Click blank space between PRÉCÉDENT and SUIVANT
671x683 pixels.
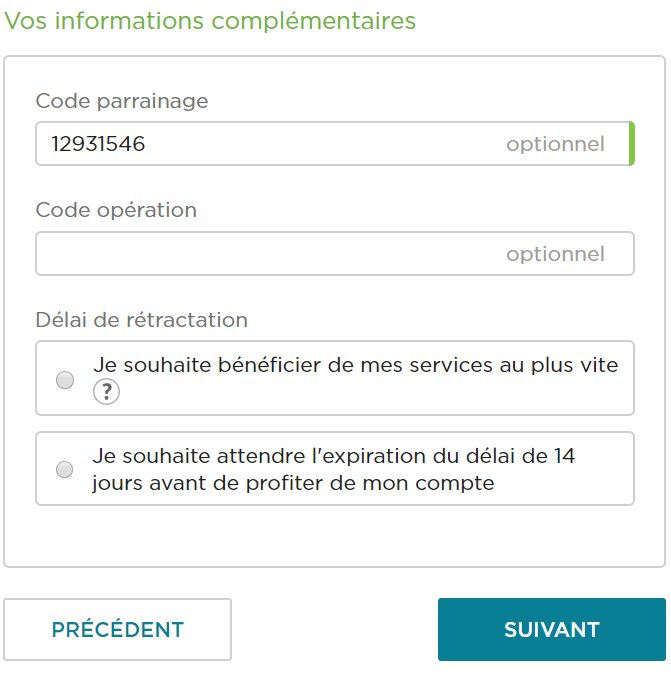335,630
